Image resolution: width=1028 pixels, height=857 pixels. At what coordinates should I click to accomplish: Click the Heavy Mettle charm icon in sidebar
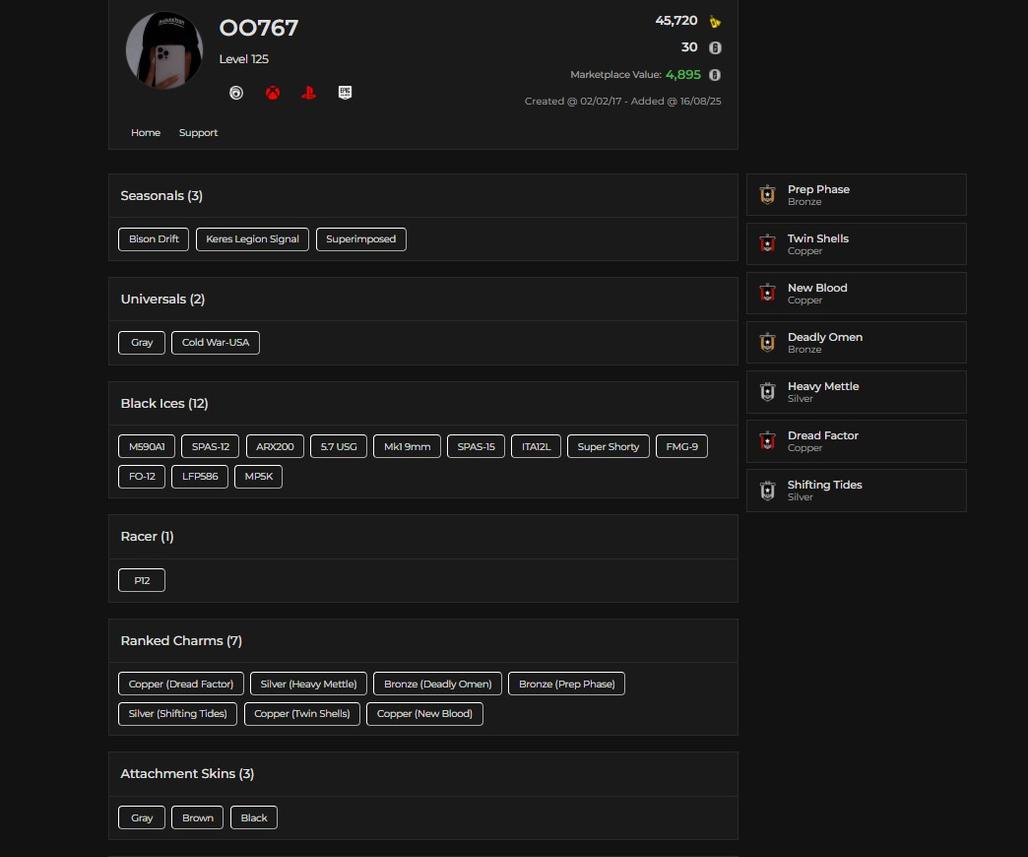click(x=767, y=392)
